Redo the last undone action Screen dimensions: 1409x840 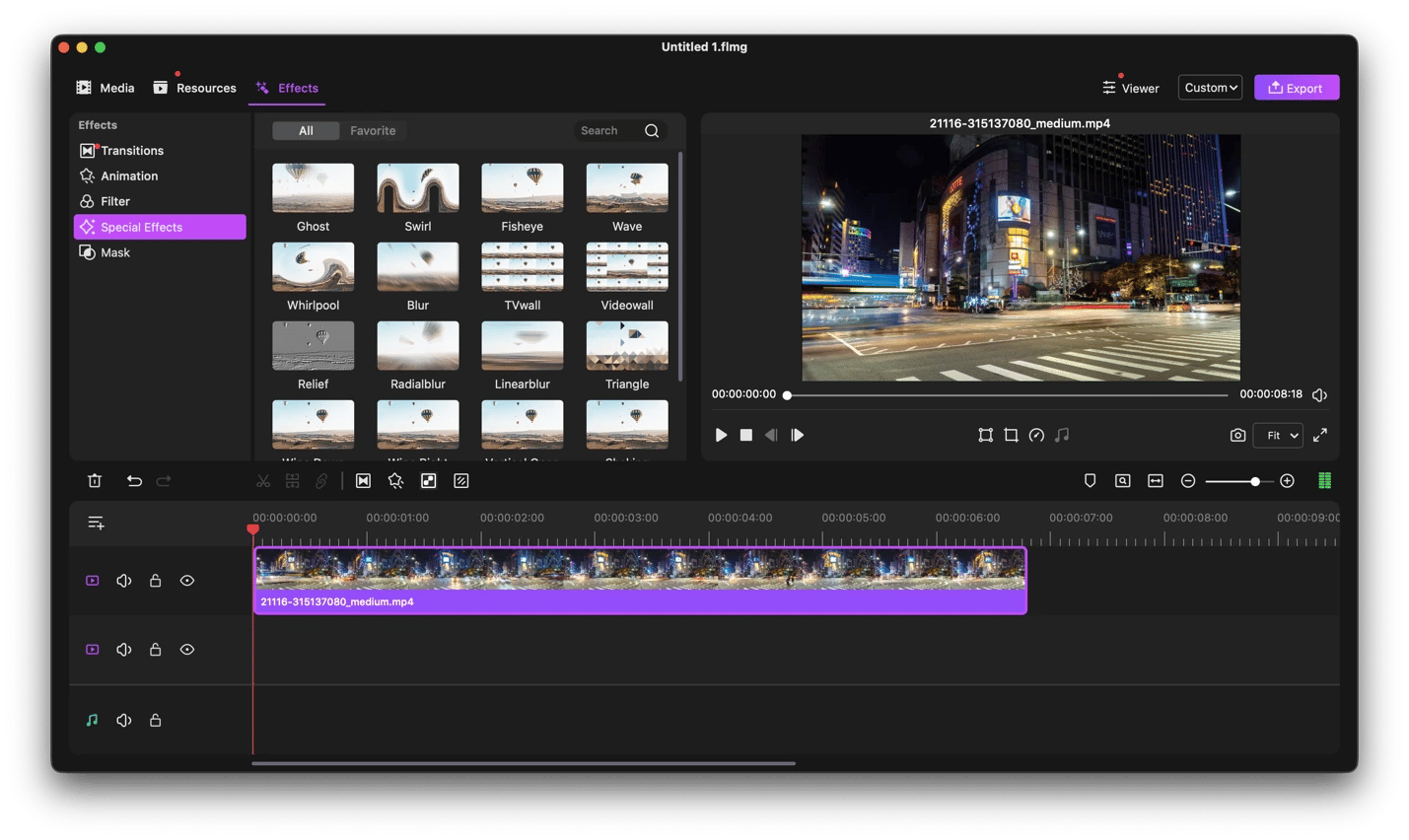[x=164, y=481]
